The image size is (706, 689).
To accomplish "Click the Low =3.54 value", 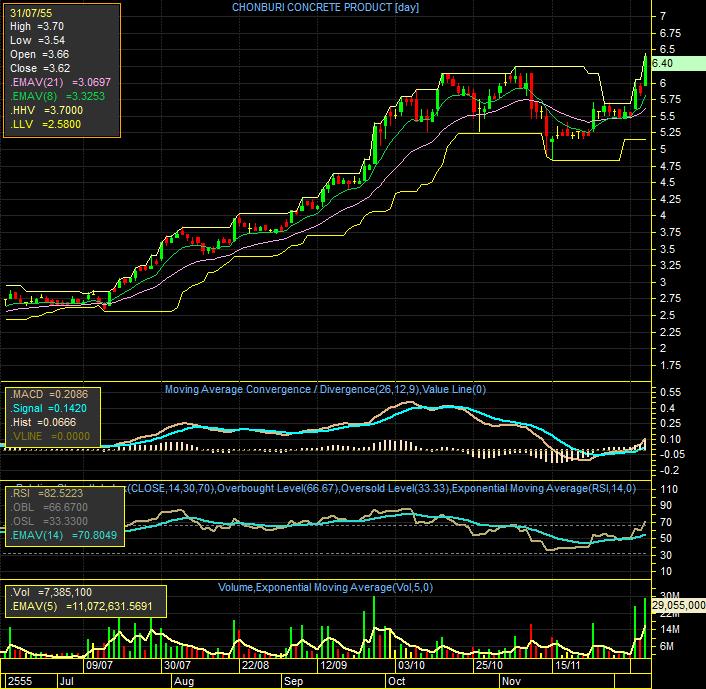I will 37,41.
